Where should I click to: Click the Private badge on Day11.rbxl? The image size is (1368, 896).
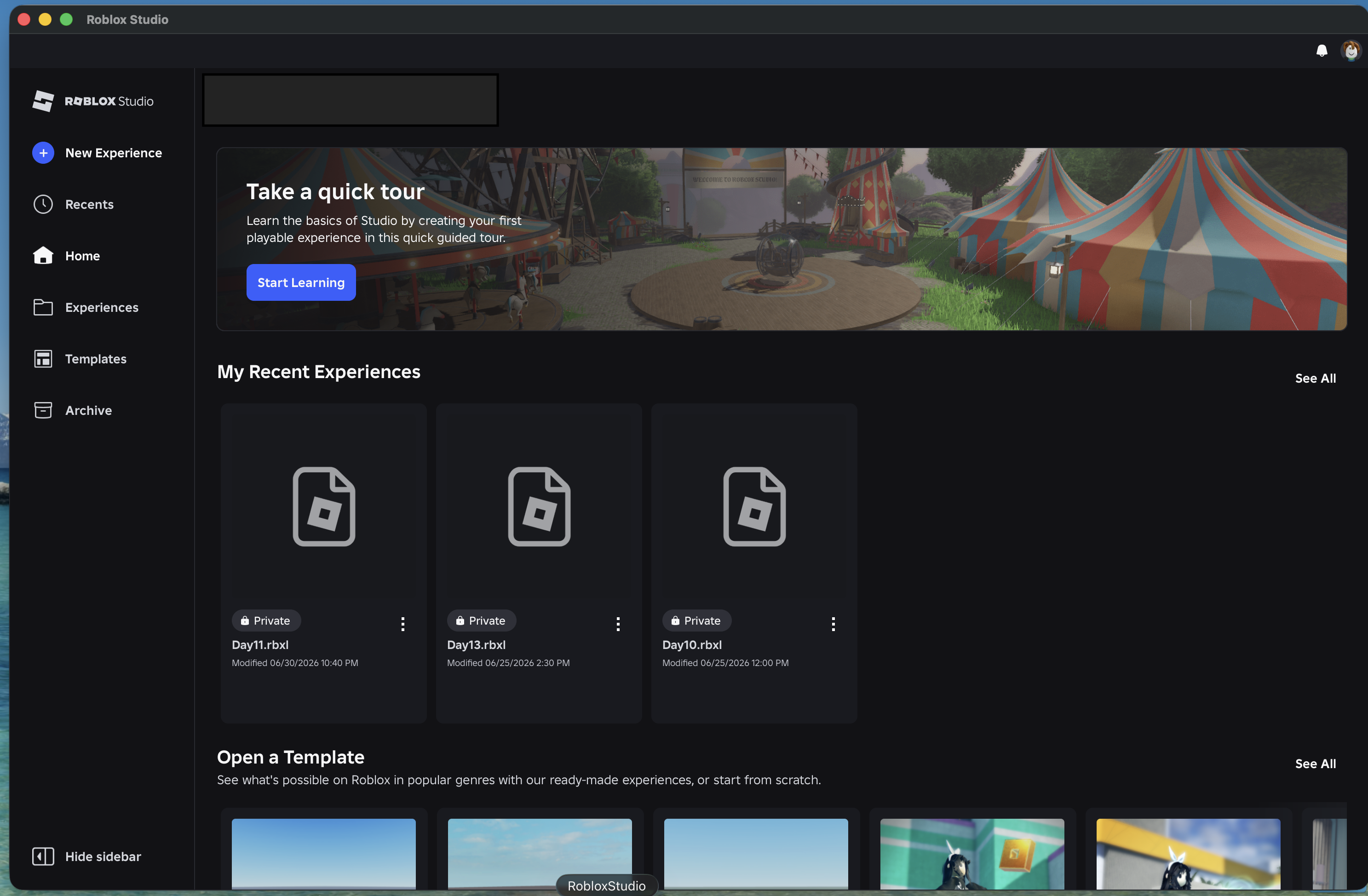click(x=266, y=620)
